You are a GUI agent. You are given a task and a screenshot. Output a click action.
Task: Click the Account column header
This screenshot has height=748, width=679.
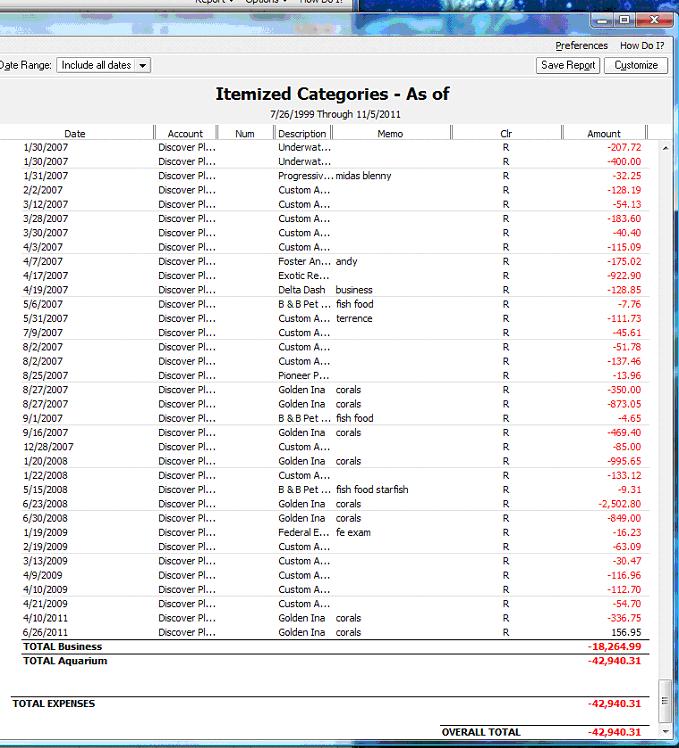(x=185, y=134)
